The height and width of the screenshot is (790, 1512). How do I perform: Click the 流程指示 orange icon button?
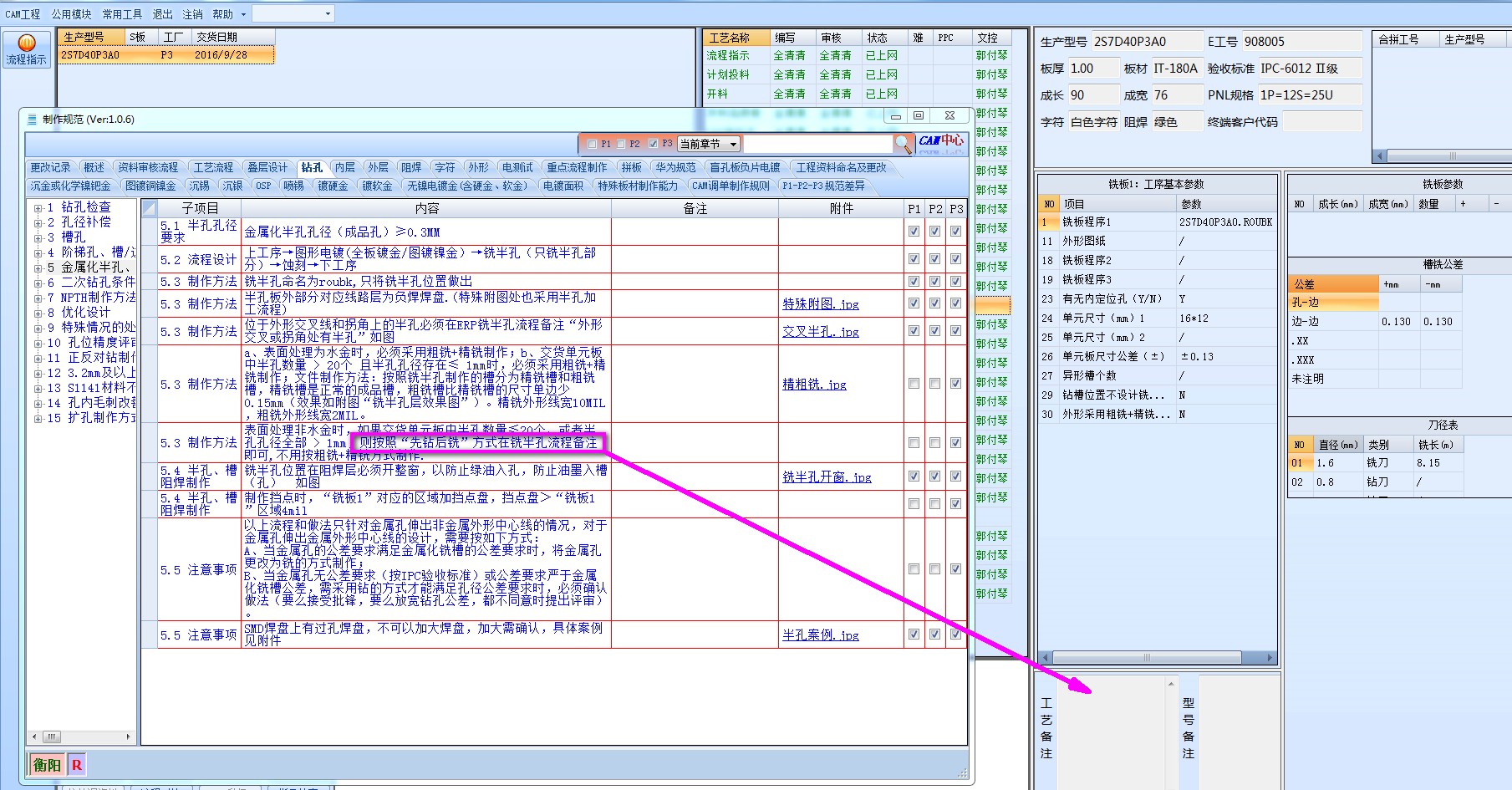pyautogui.click(x=26, y=50)
